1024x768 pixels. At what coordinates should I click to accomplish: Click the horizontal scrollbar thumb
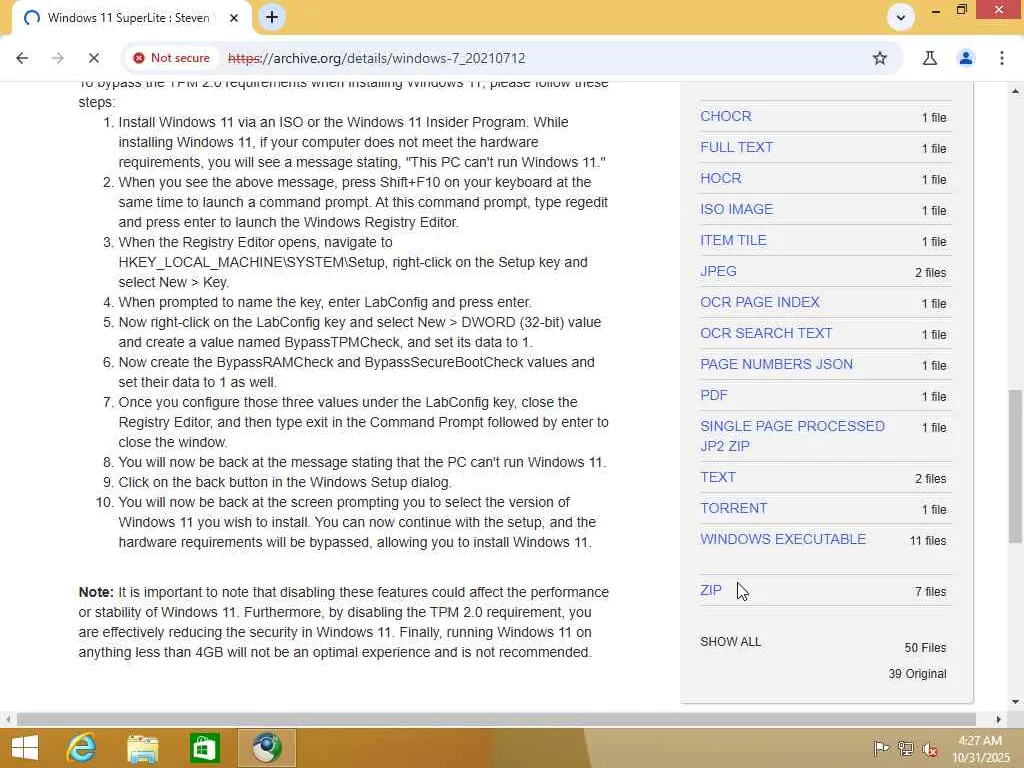pos(496,719)
